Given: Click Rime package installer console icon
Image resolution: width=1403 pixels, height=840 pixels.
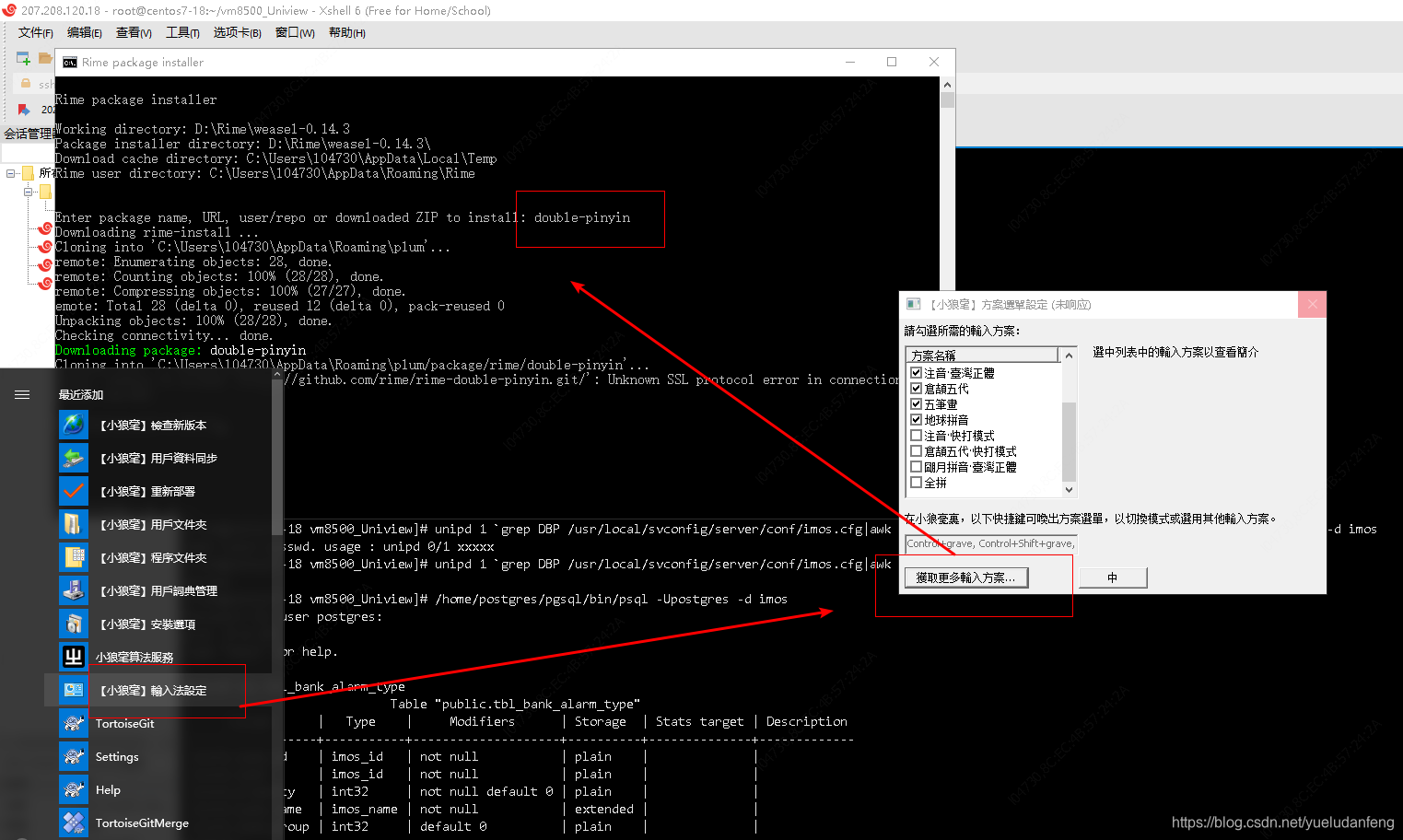Looking at the screenshot, I should (x=70, y=63).
